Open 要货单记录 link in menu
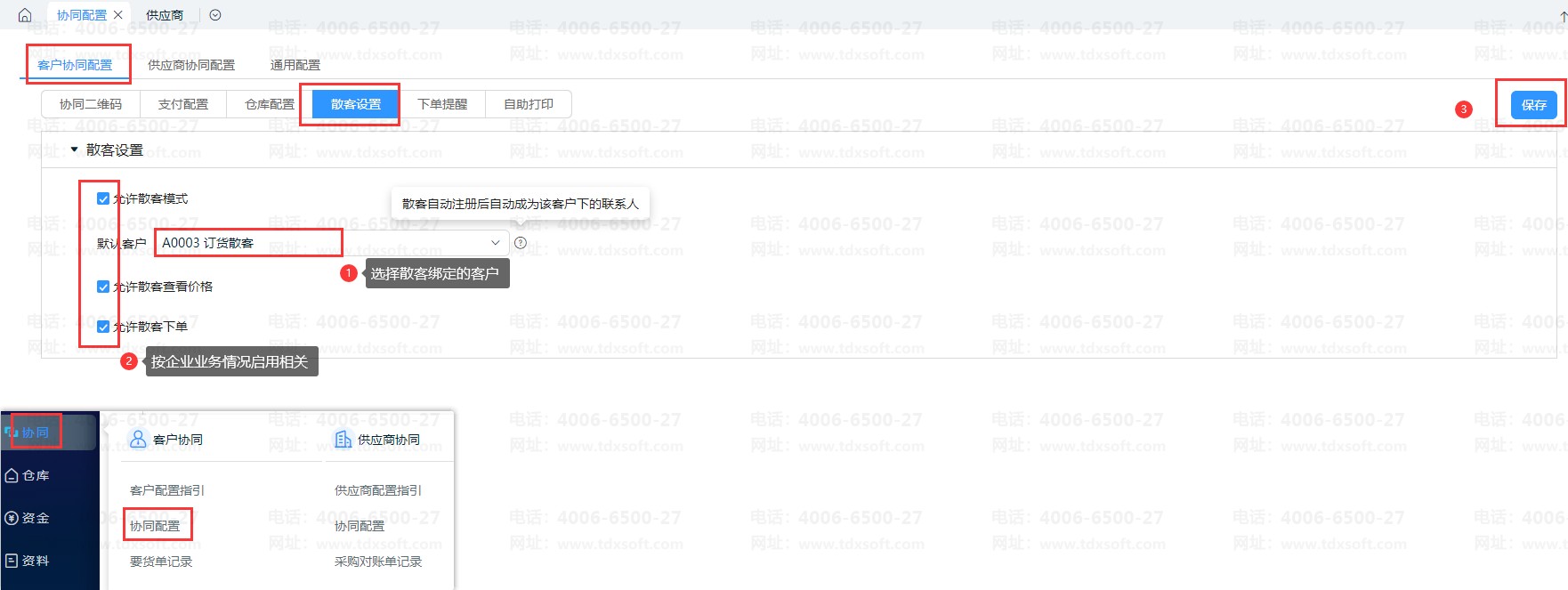The height and width of the screenshot is (590, 1568). point(161,562)
